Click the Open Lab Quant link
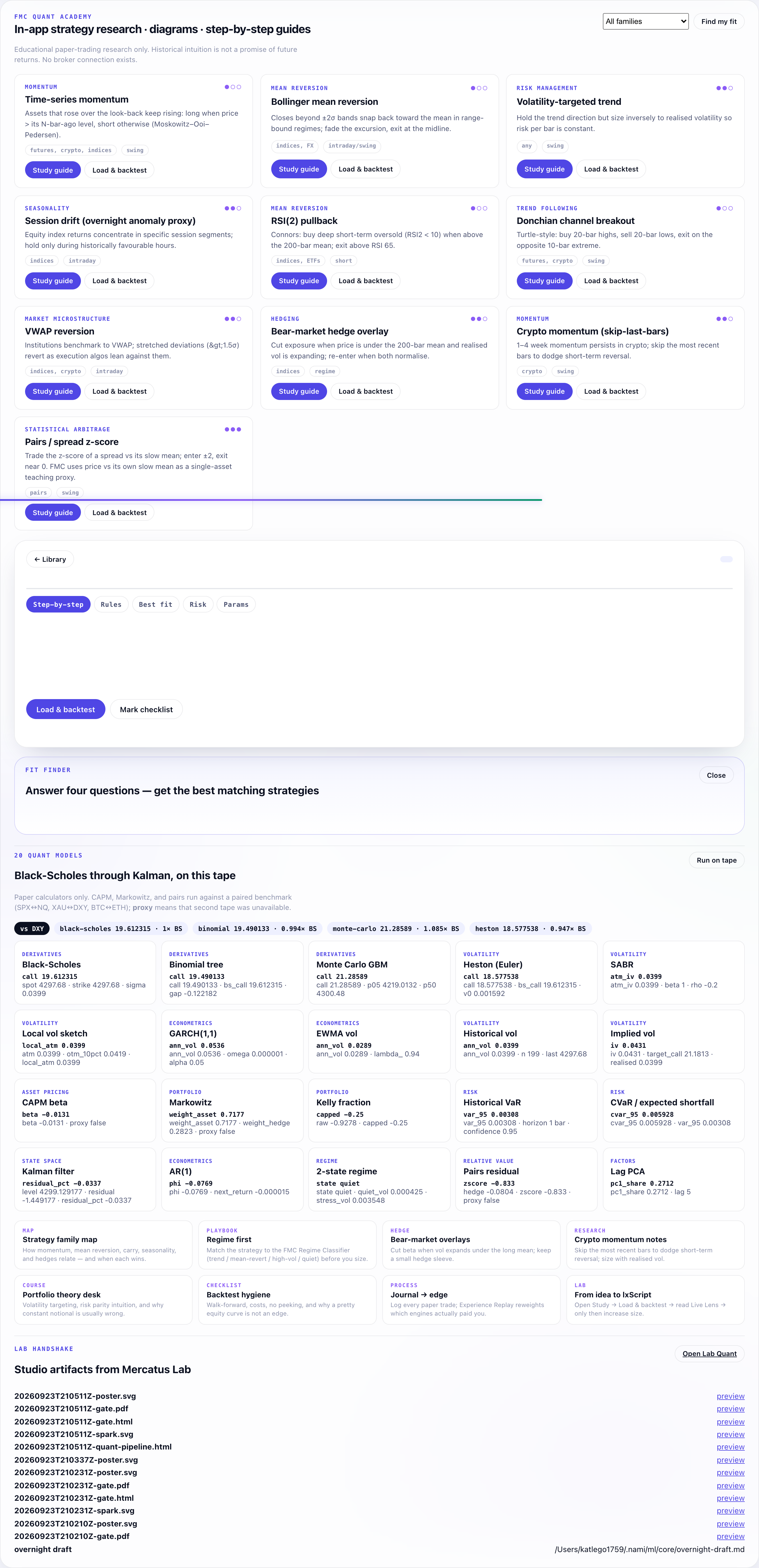This screenshot has width=759, height=1568. pos(709,1354)
